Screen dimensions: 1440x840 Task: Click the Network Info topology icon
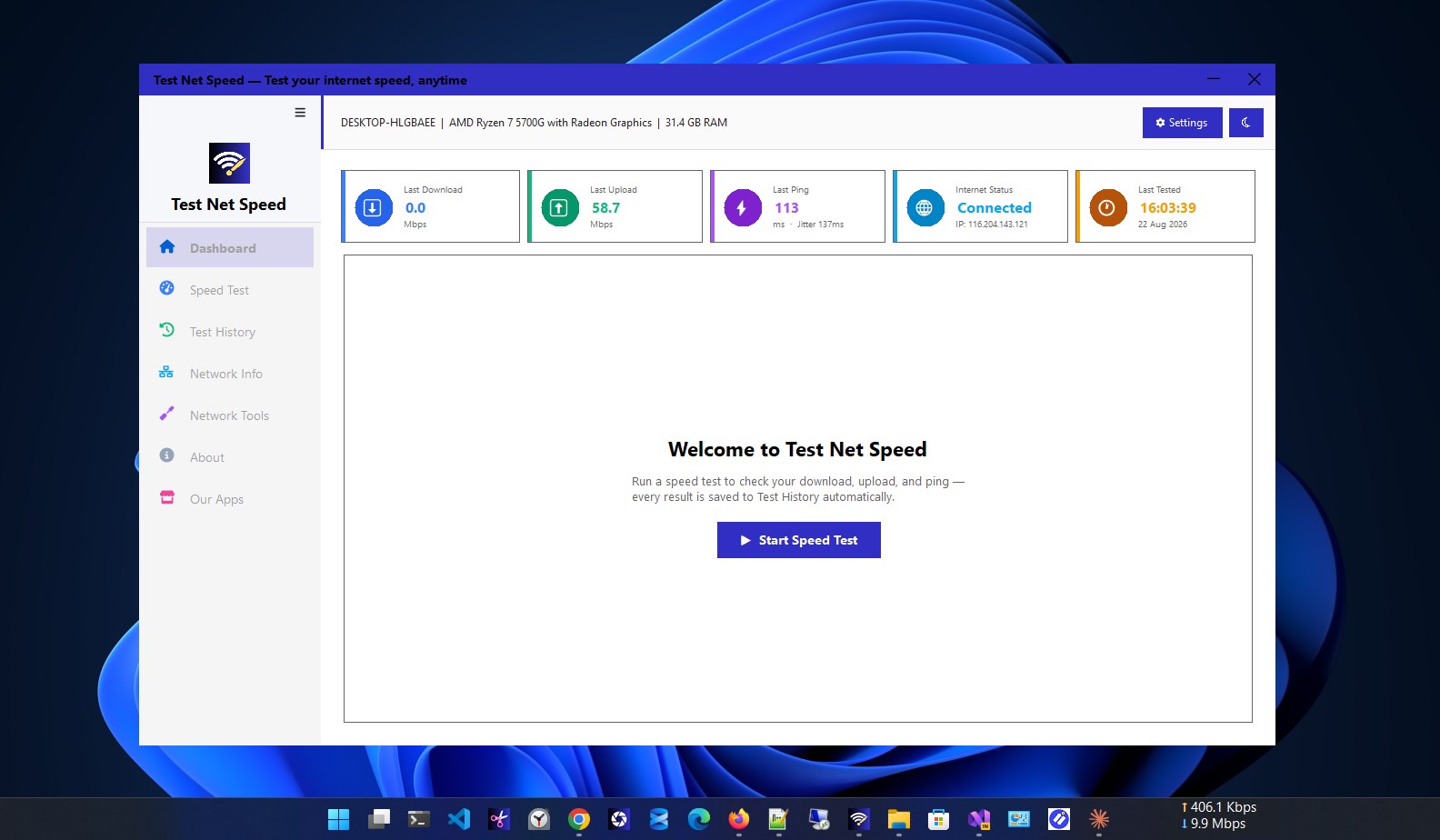click(166, 372)
